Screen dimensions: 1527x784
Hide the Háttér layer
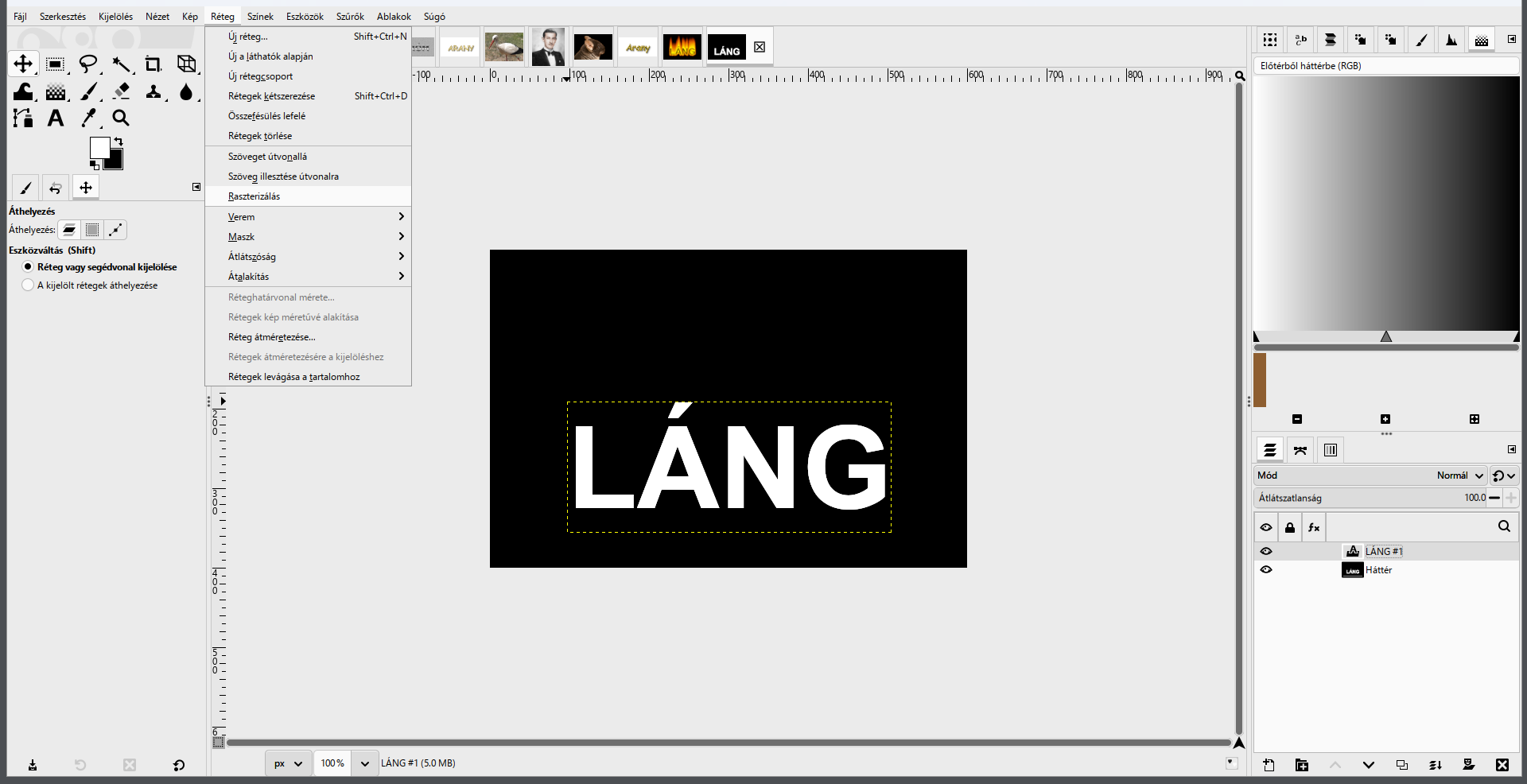point(1266,569)
